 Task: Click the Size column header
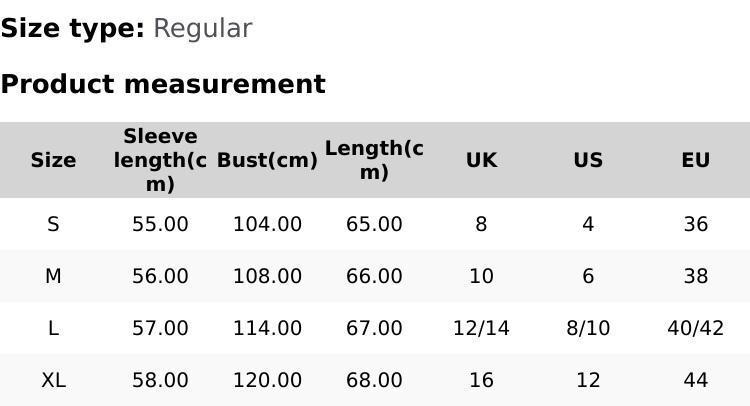coord(53,160)
